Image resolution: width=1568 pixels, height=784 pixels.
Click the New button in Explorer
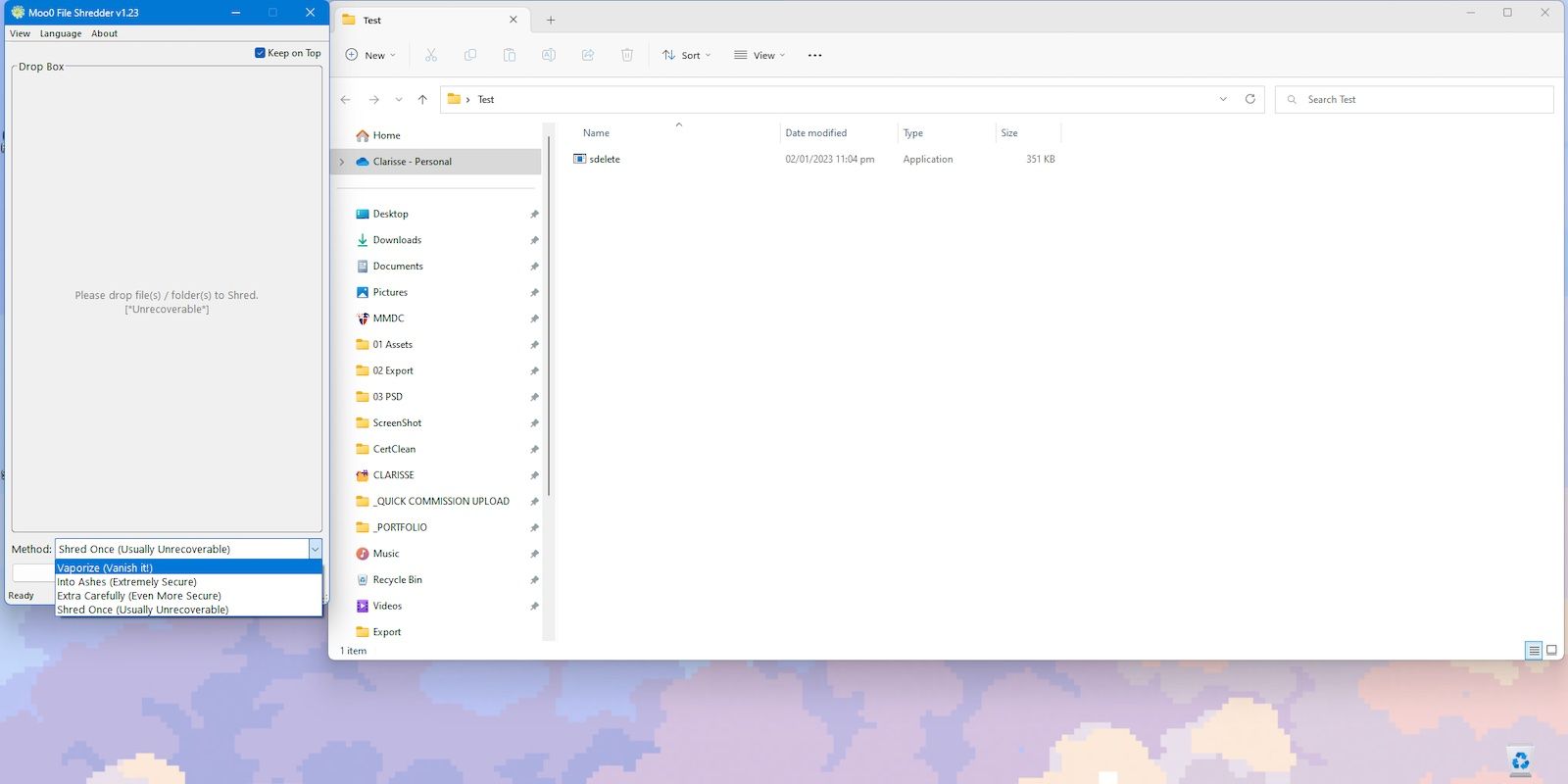370,56
